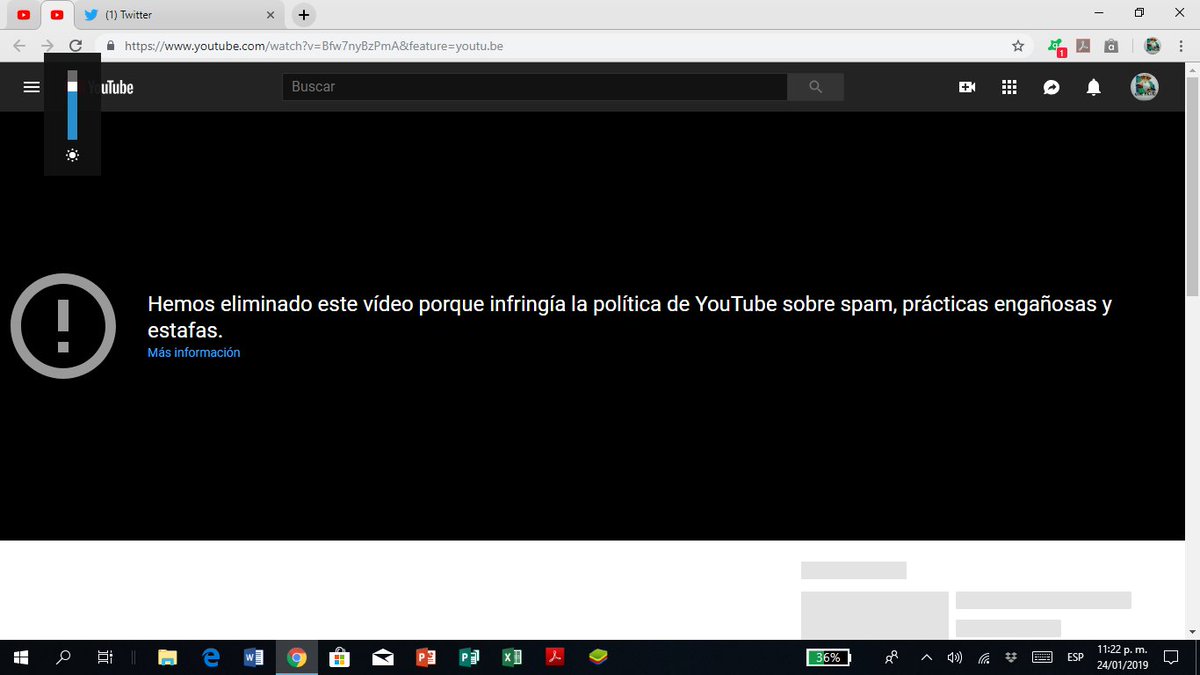Switch to the (1) Twitter tab
The width and height of the screenshot is (1200, 675).
coord(180,15)
